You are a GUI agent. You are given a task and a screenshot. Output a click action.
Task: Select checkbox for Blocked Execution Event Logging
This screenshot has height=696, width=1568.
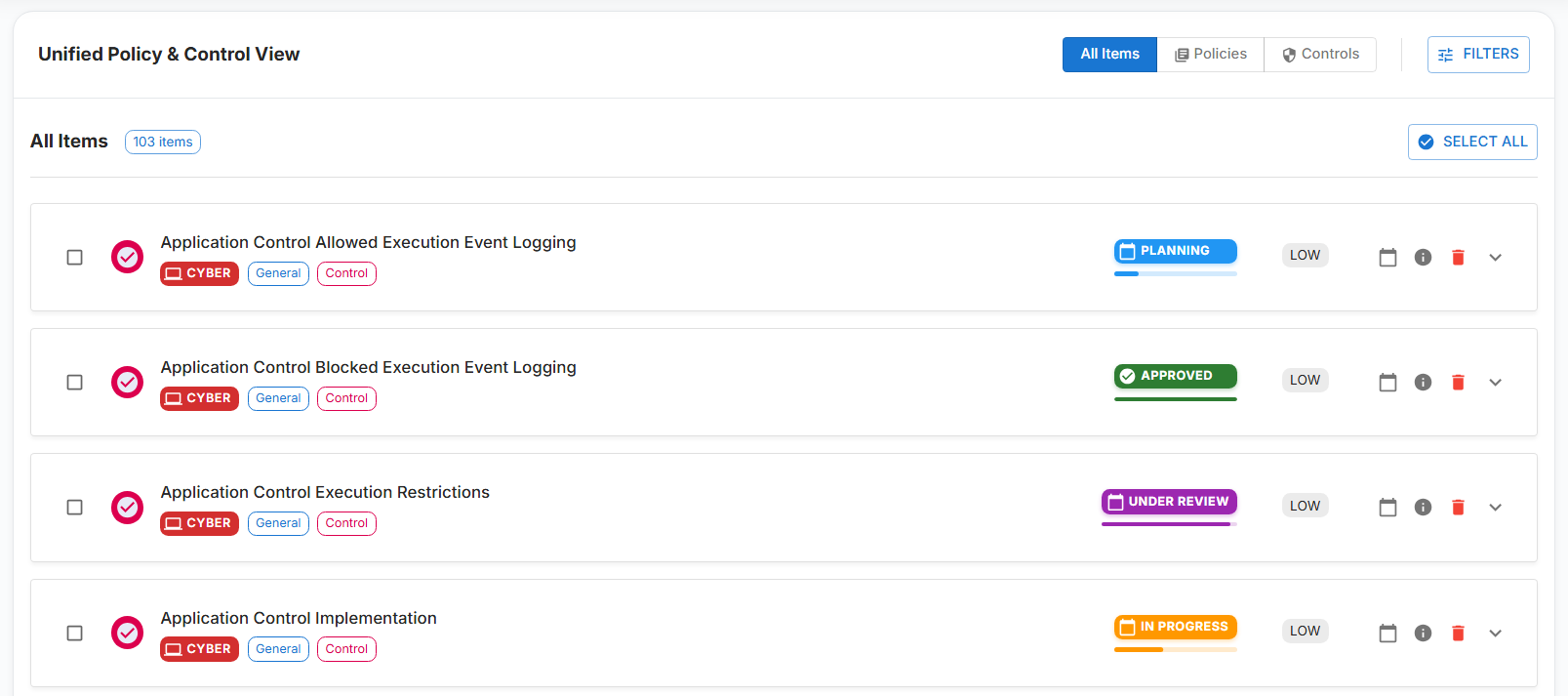pos(74,383)
